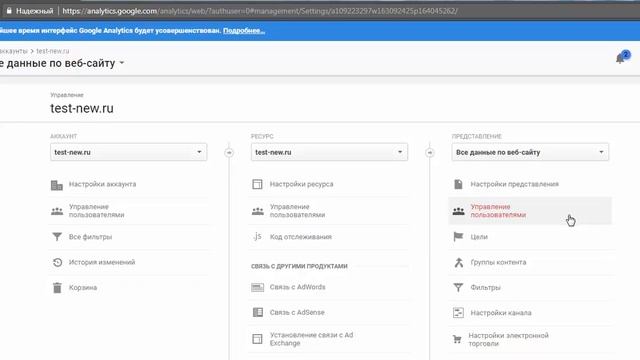Open 'Установление связи с Ad Exchange'

tap(311, 339)
